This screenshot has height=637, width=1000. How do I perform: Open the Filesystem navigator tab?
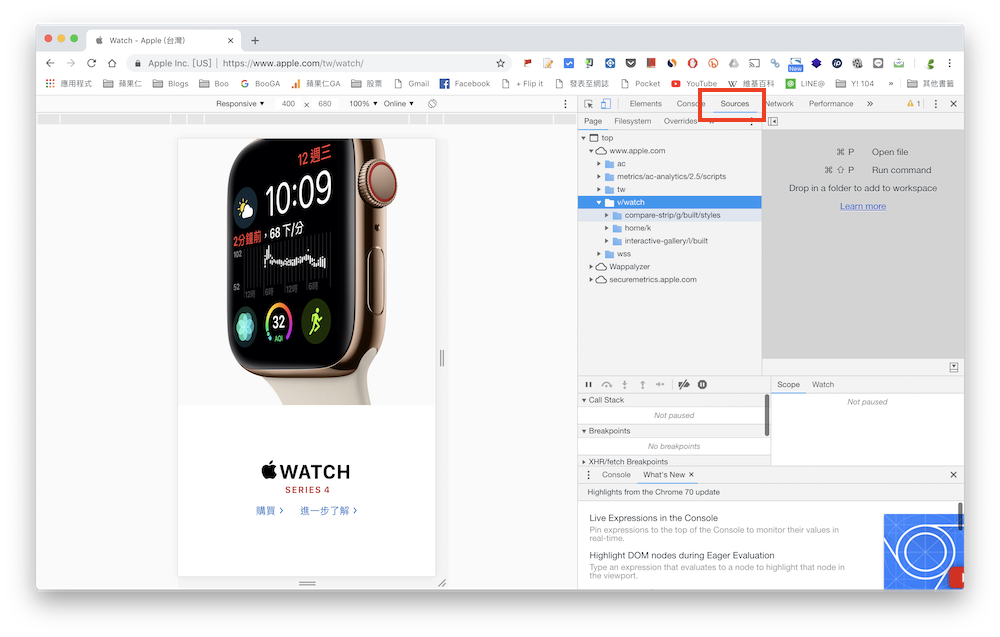(x=633, y=121)
